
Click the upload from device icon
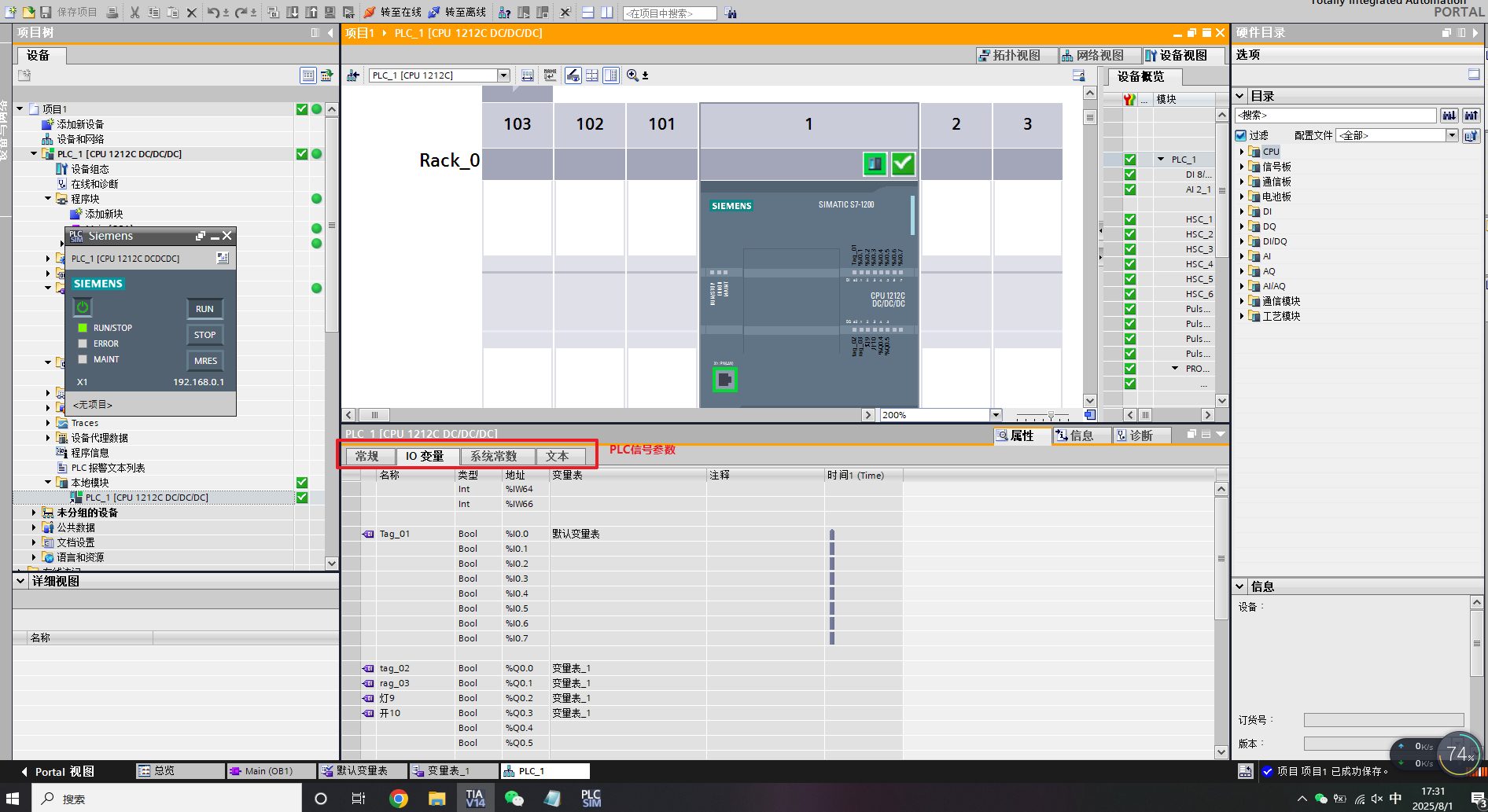point(311,12)
